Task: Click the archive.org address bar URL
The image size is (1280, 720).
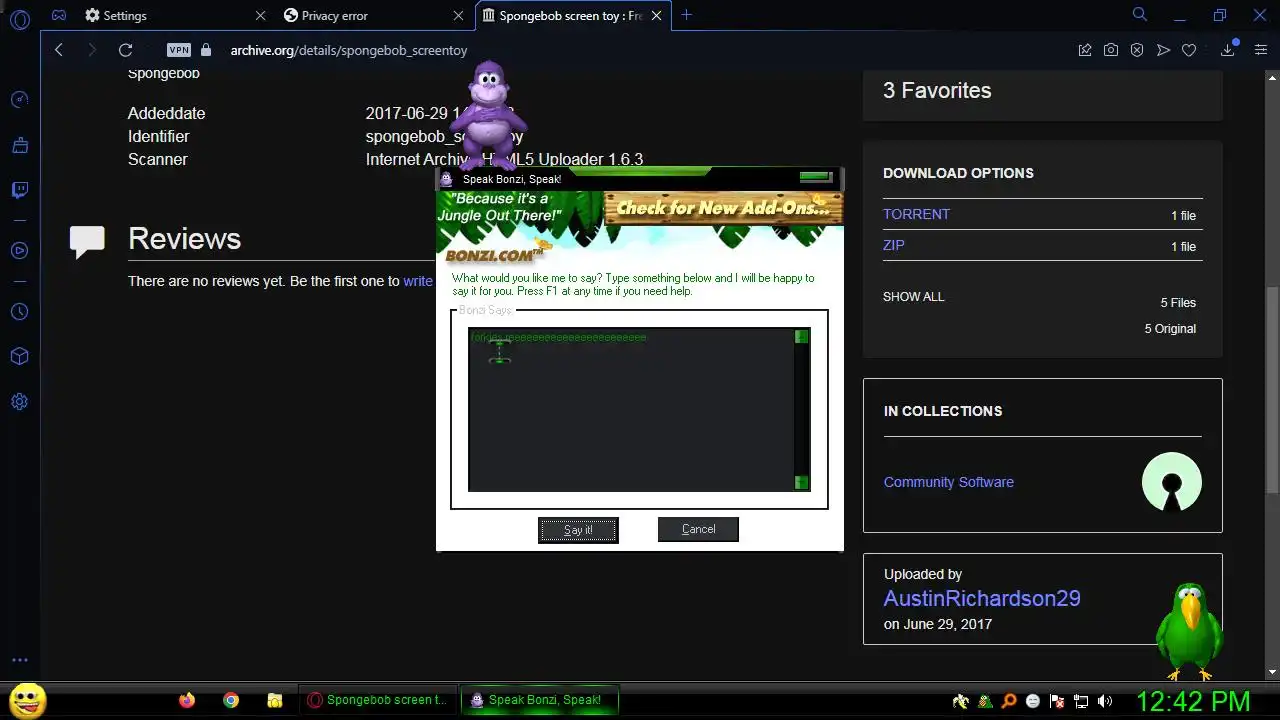Action: click(349, 50)
